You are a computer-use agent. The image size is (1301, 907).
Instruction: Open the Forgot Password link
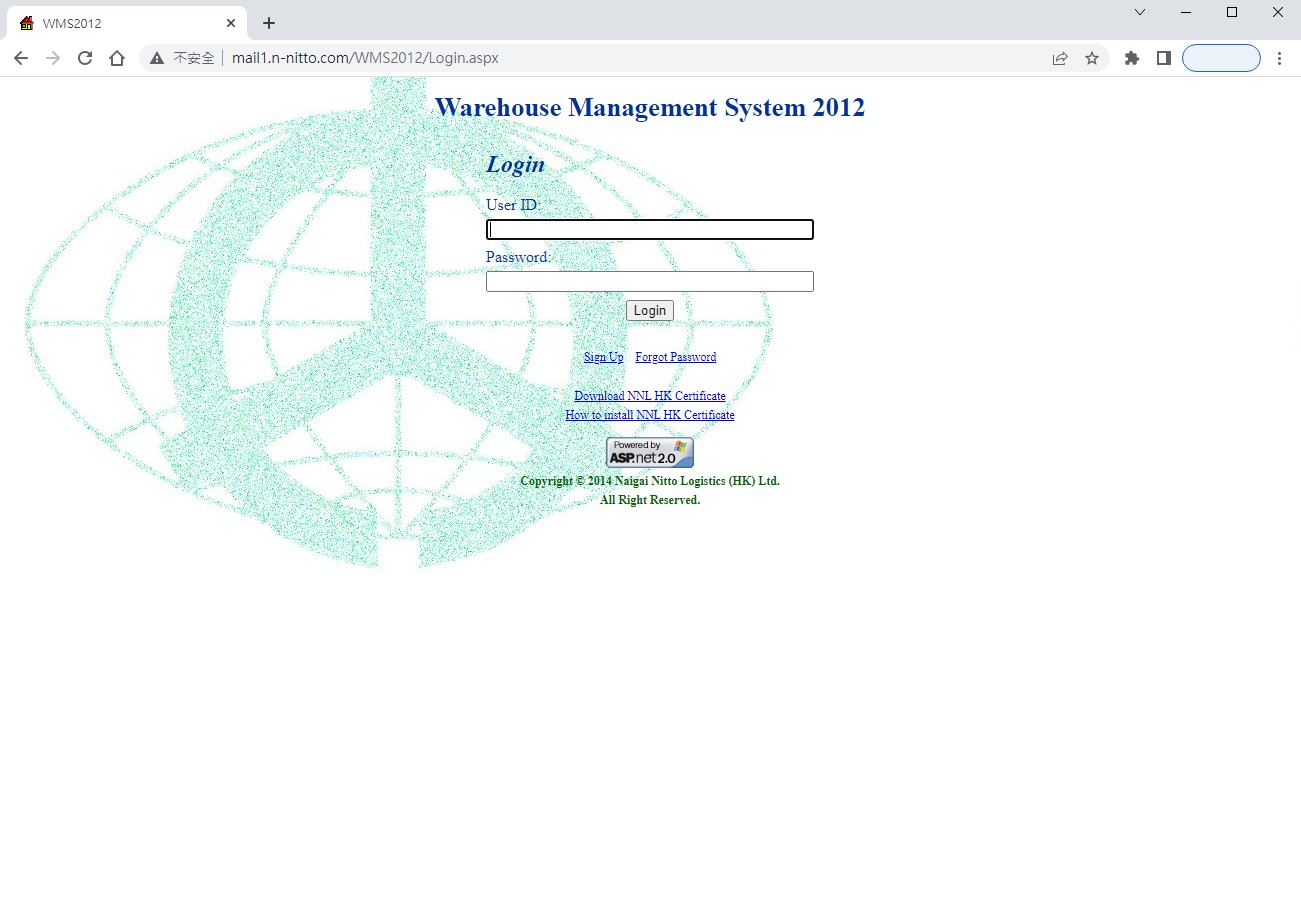click(x=676, y=357)
